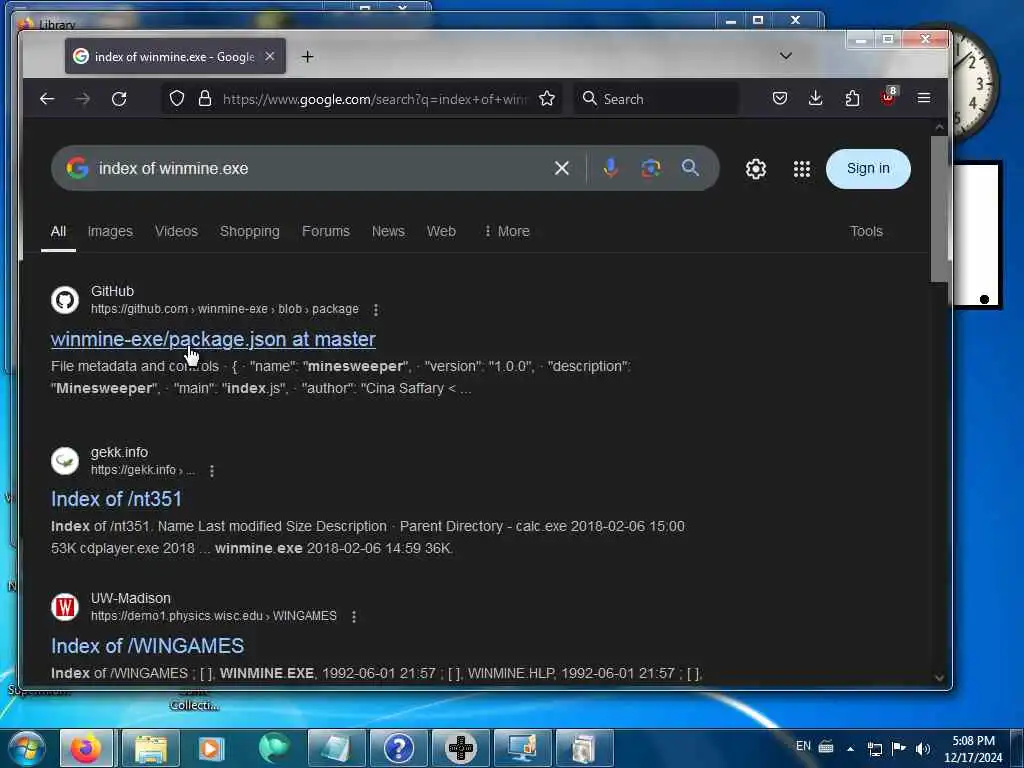Click the EN language indicator
The width and height of the screenshot is (1024, 768).
click(x=803, y=746)
